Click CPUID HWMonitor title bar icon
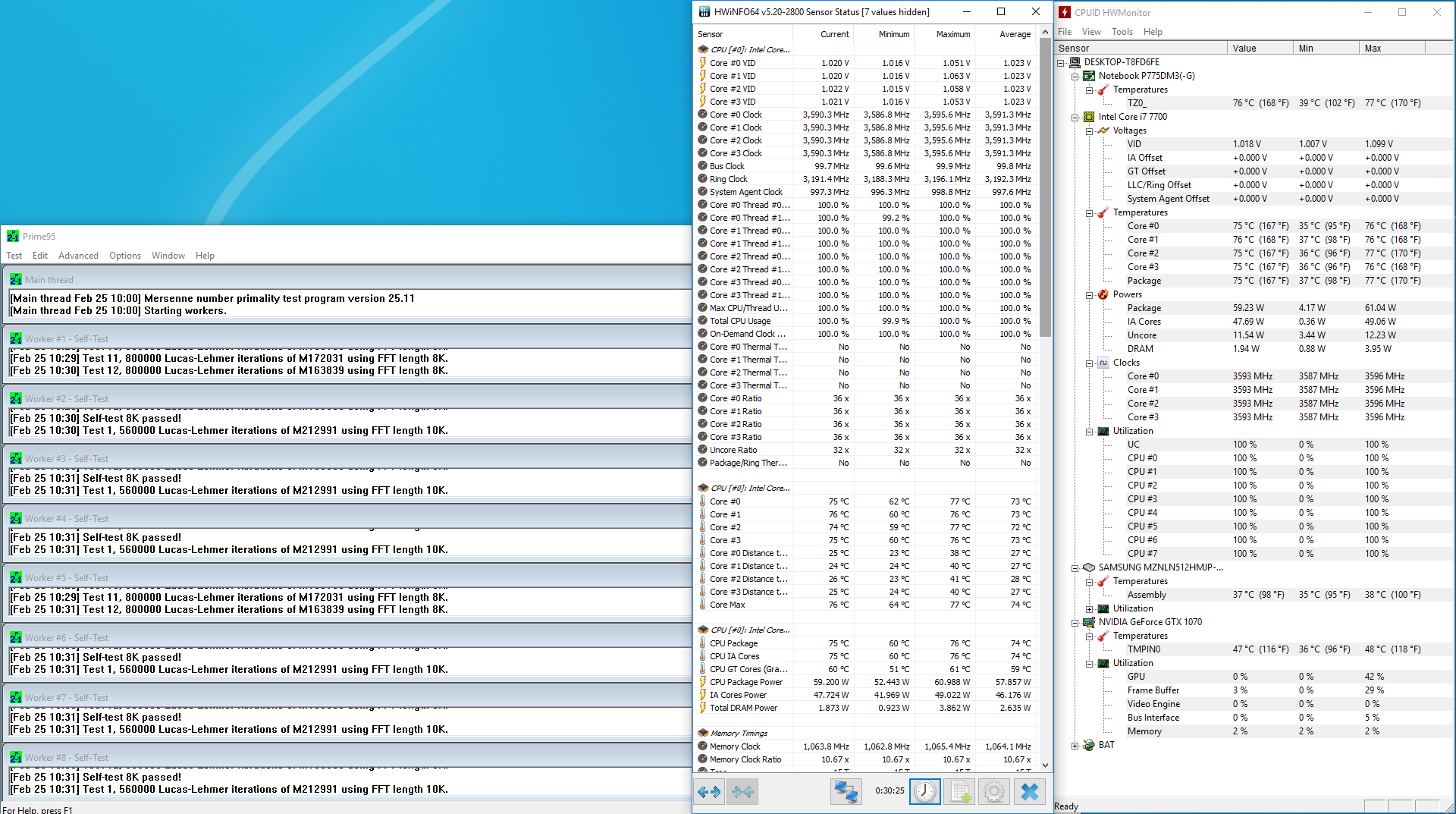The height and width of the screenshot is (814, 1456). [x=1065, y=12]
